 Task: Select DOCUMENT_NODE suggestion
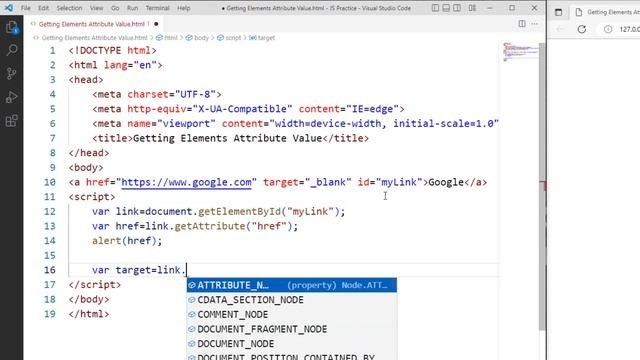pyautogui.click(x=292, y=344)
